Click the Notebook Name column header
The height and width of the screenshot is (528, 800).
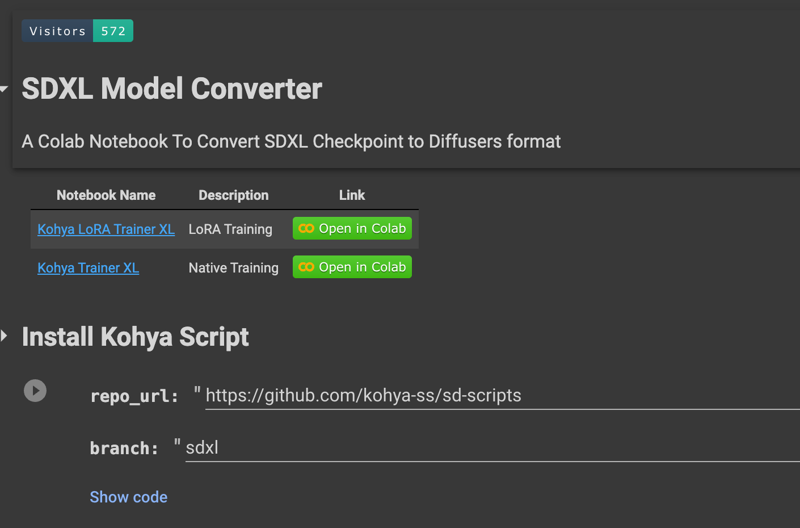coord(106,195)
